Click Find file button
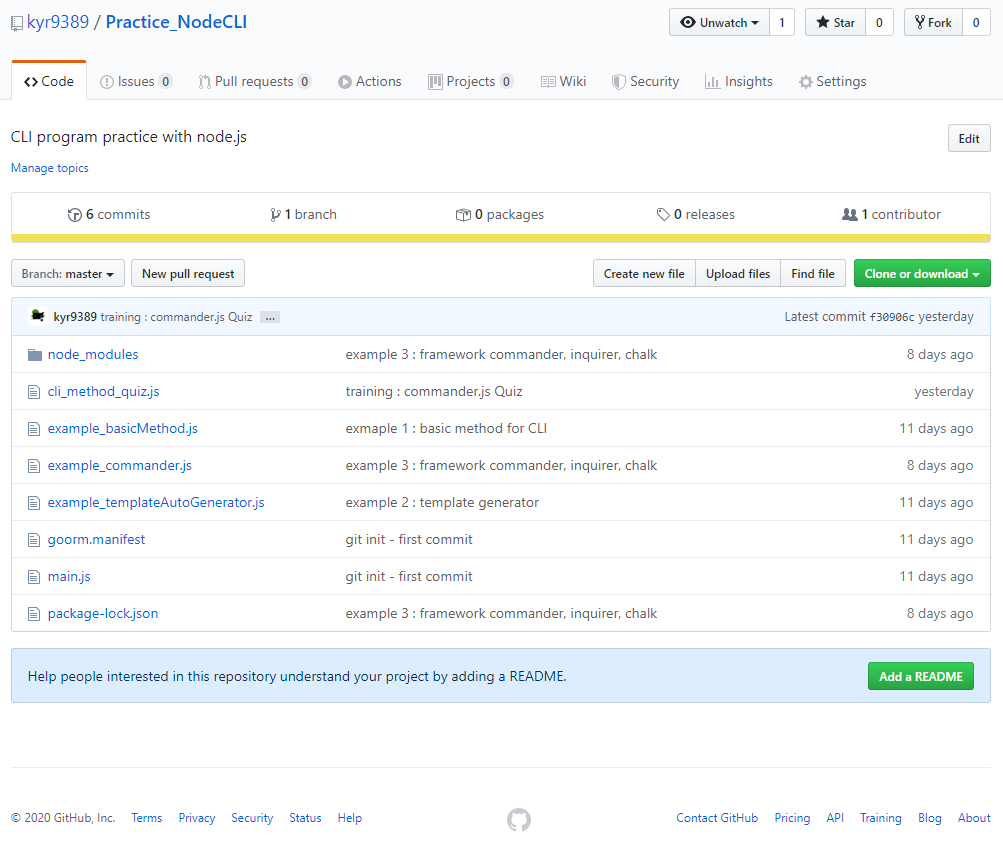 [812, 274]
